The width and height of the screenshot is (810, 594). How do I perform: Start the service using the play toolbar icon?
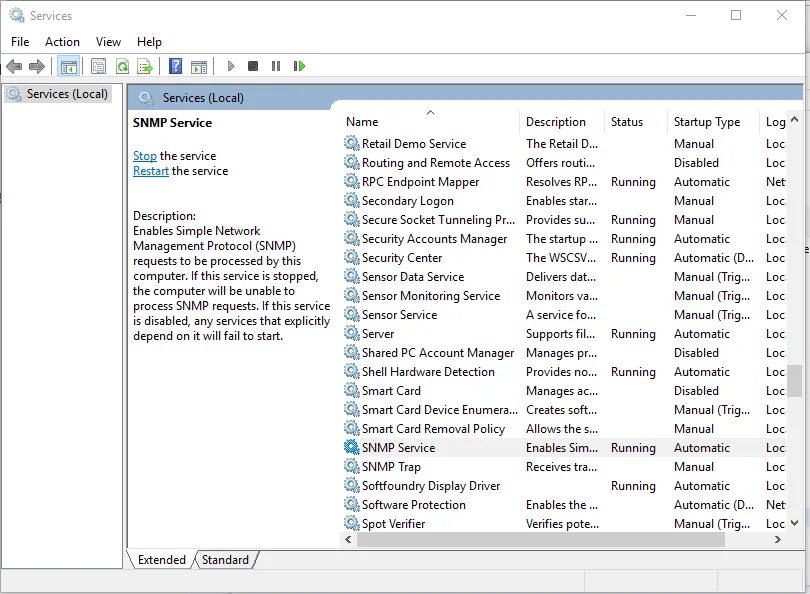pyautogui.click(x=230, y=66)
